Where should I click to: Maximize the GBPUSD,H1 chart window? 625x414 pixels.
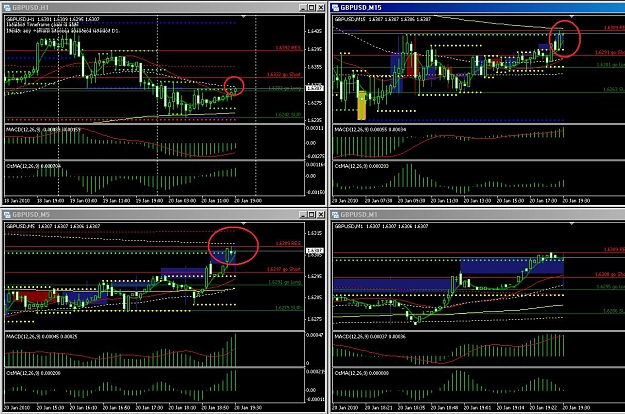tap(312, 7)
